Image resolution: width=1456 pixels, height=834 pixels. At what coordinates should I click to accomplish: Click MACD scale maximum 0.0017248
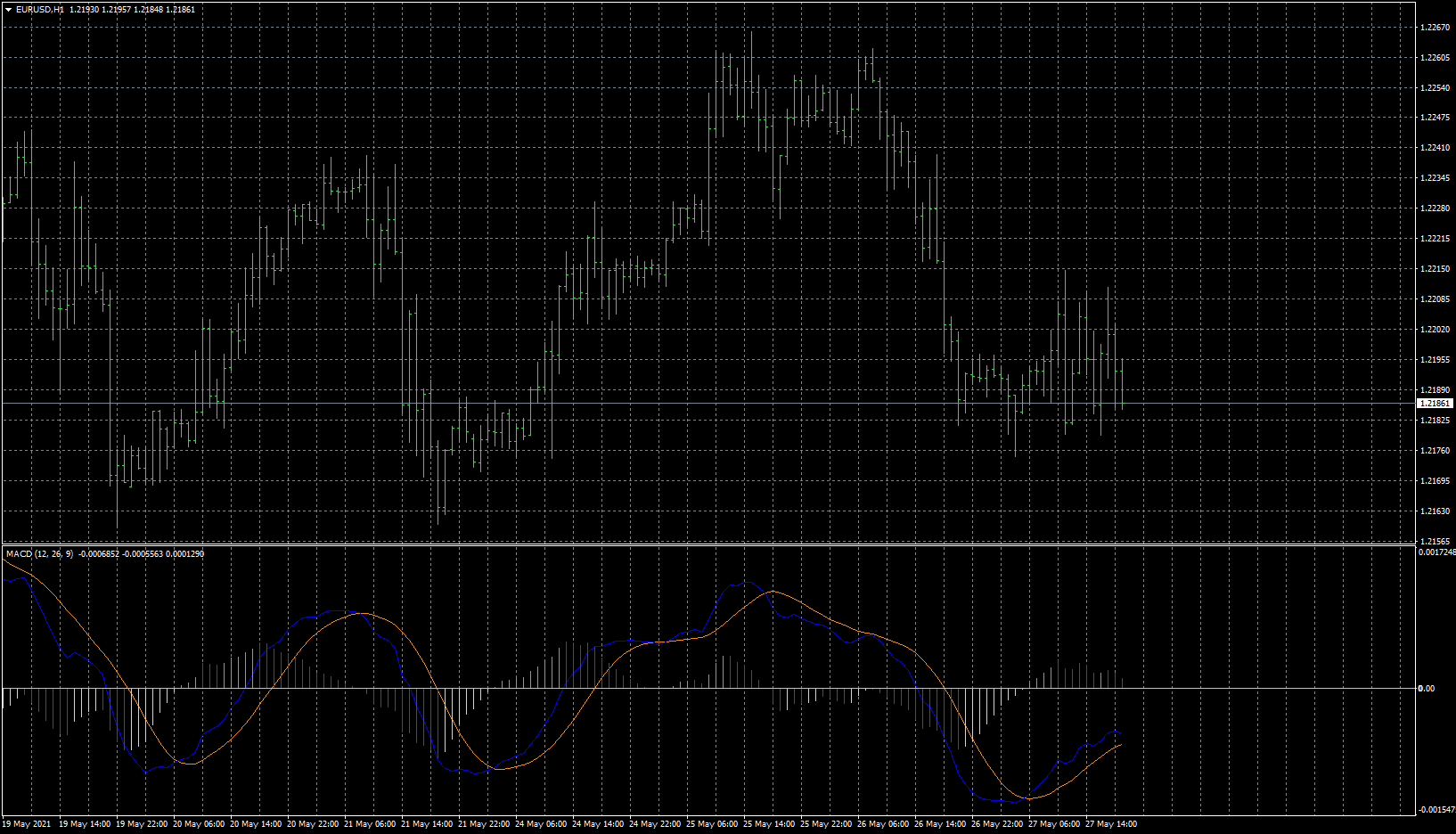1436,552
